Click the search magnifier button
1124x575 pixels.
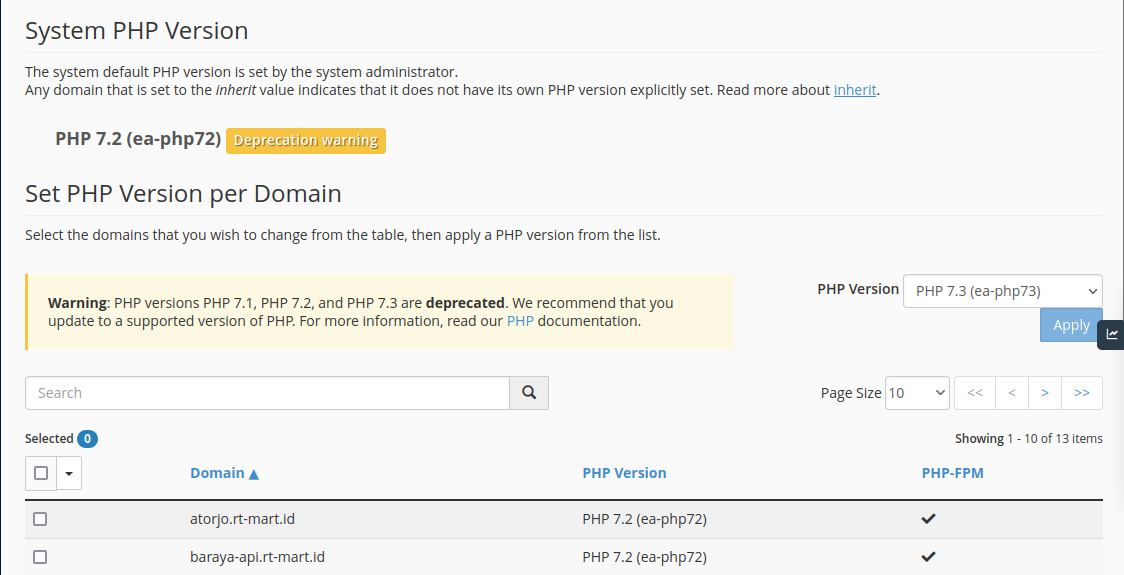(x=529, y=393)
